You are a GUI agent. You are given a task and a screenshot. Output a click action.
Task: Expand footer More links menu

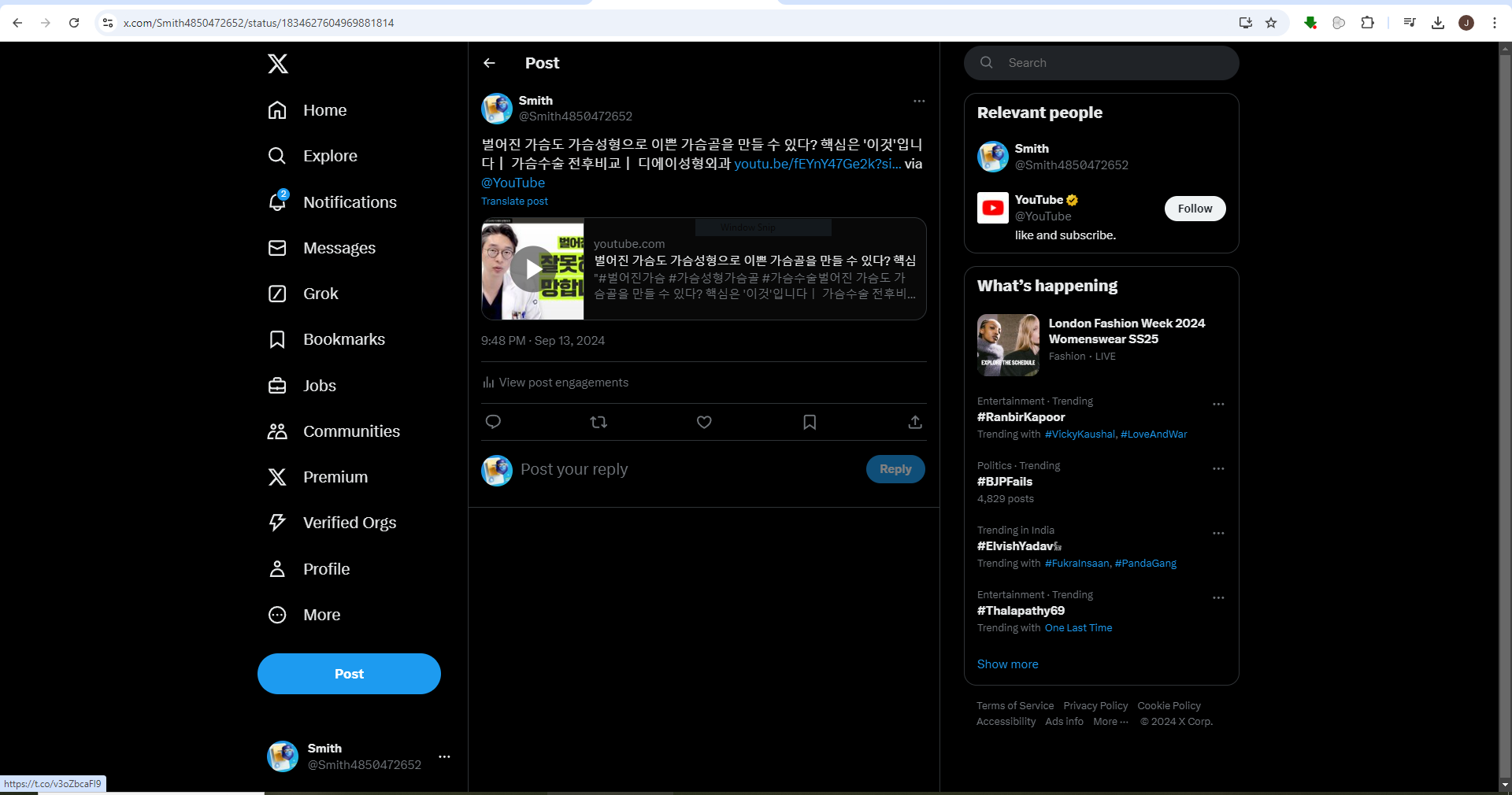[1110, 722]
